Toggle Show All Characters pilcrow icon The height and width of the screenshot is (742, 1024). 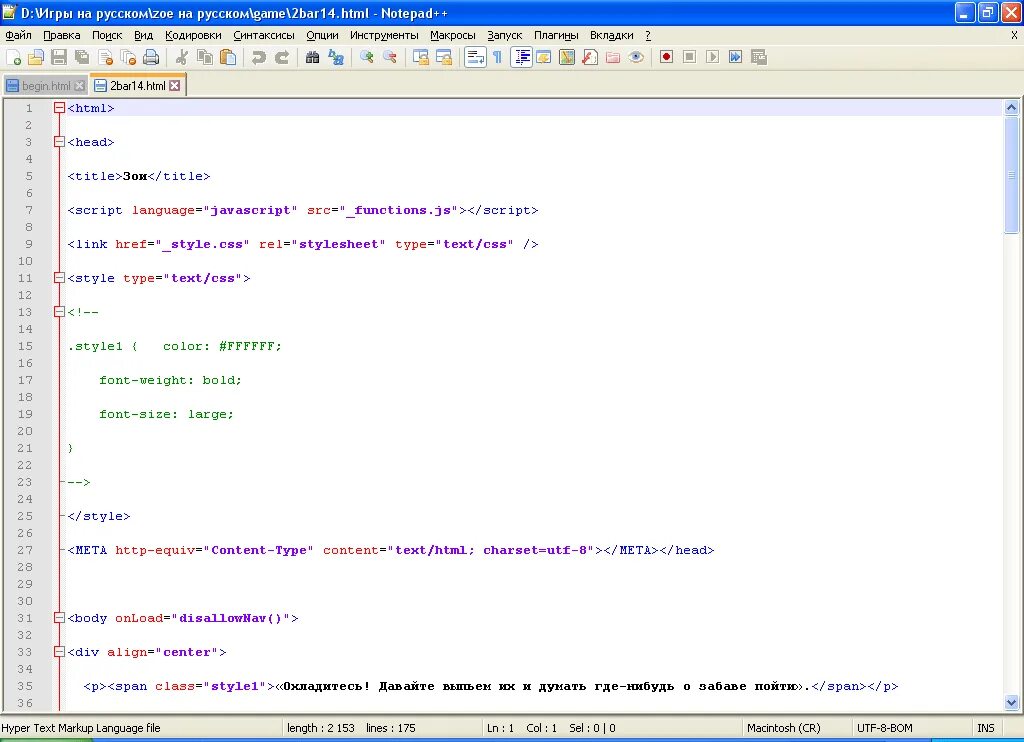click(x=498, y=57)
